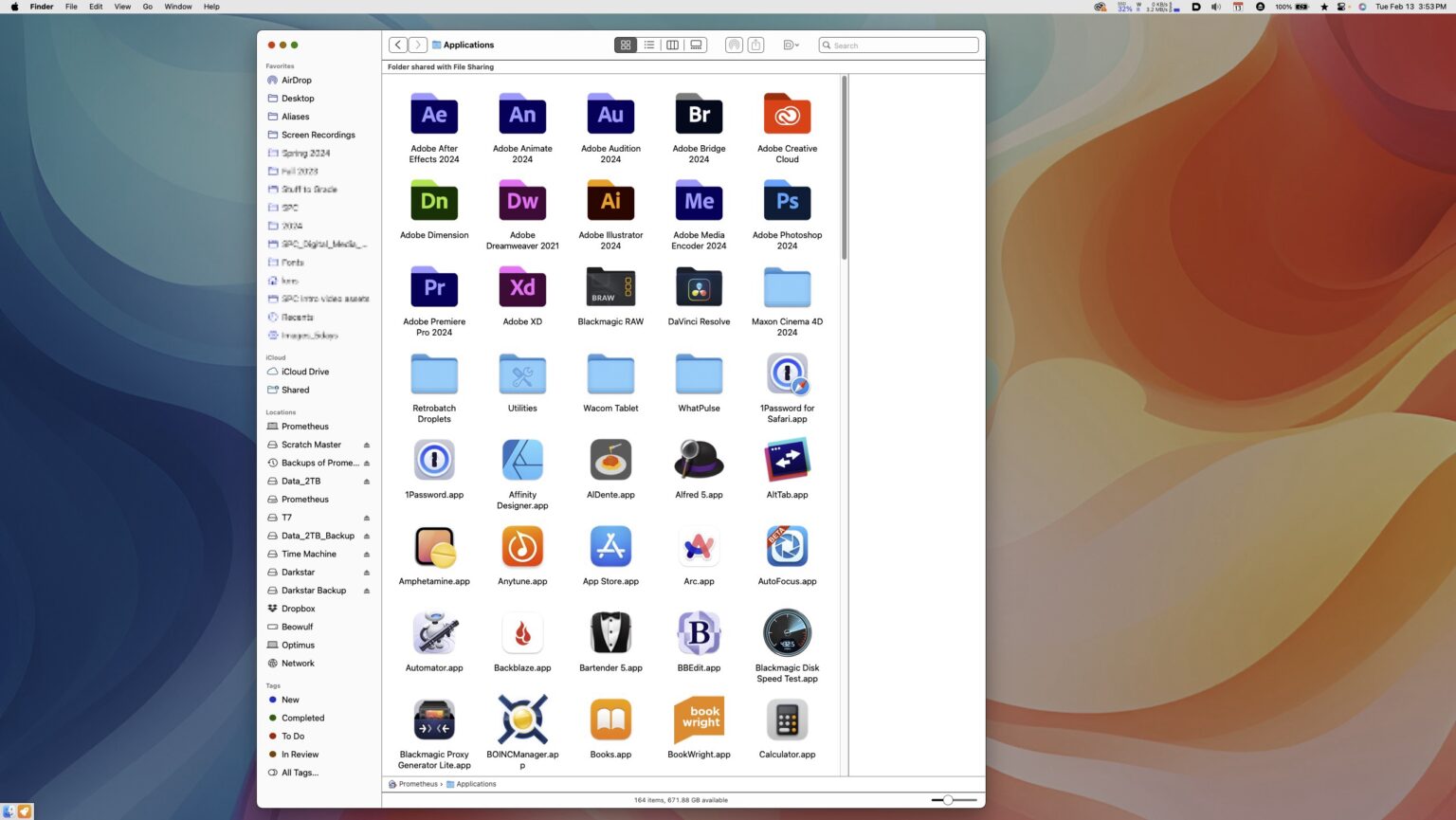Open the File menu

(71, 7)
